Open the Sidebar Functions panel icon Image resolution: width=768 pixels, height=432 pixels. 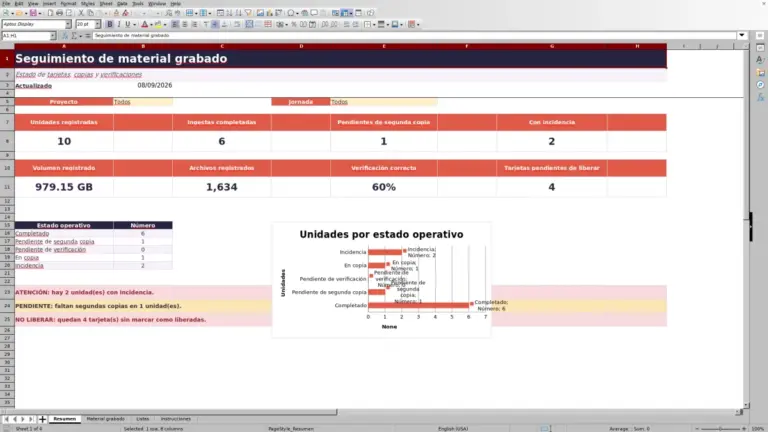tap(760, 97)
